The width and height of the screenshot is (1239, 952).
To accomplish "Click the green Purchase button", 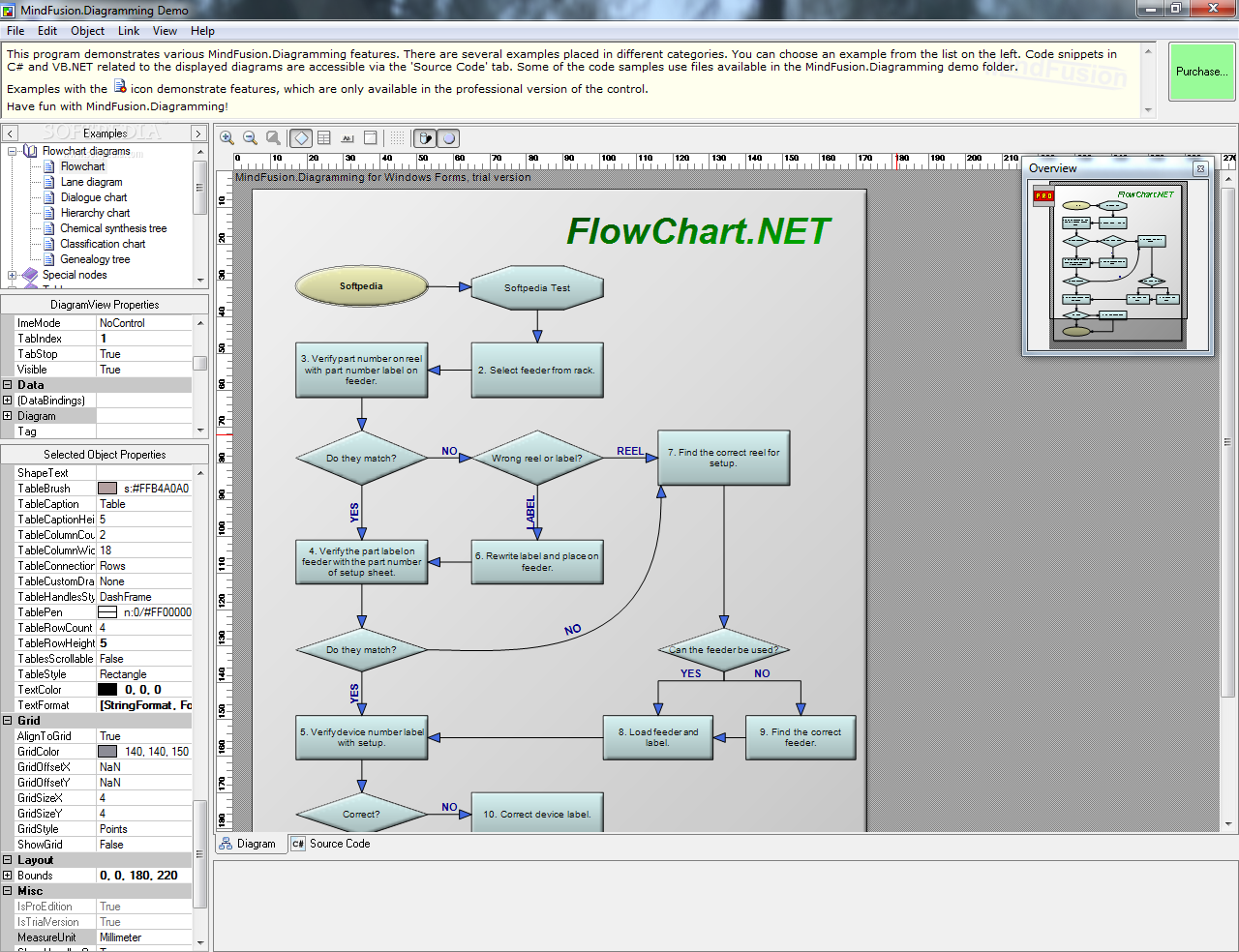I will point(1201,72).
